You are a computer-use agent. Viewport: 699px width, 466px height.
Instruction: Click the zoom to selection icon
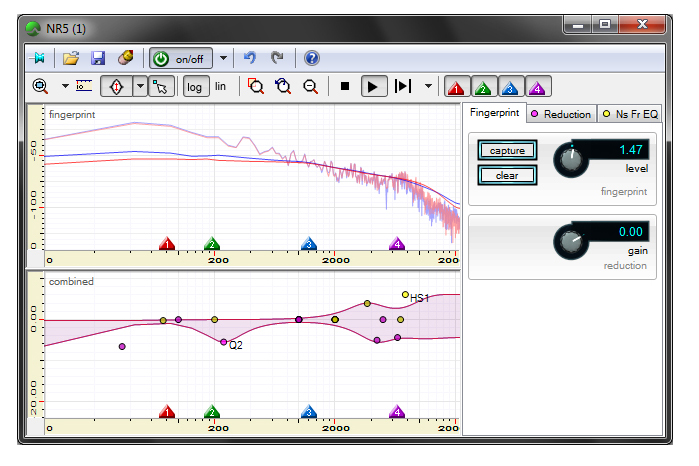coord(256,86)
